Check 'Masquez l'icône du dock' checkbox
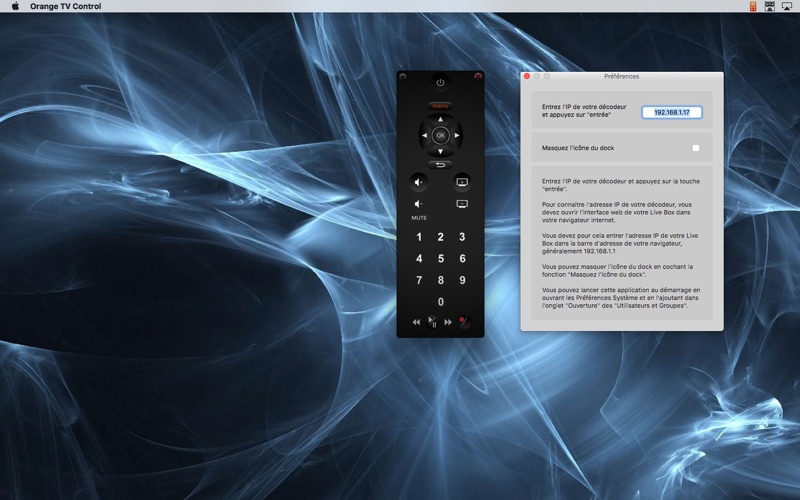The width and height of the screenshot is (800, 500). click(x=695, y=148)
